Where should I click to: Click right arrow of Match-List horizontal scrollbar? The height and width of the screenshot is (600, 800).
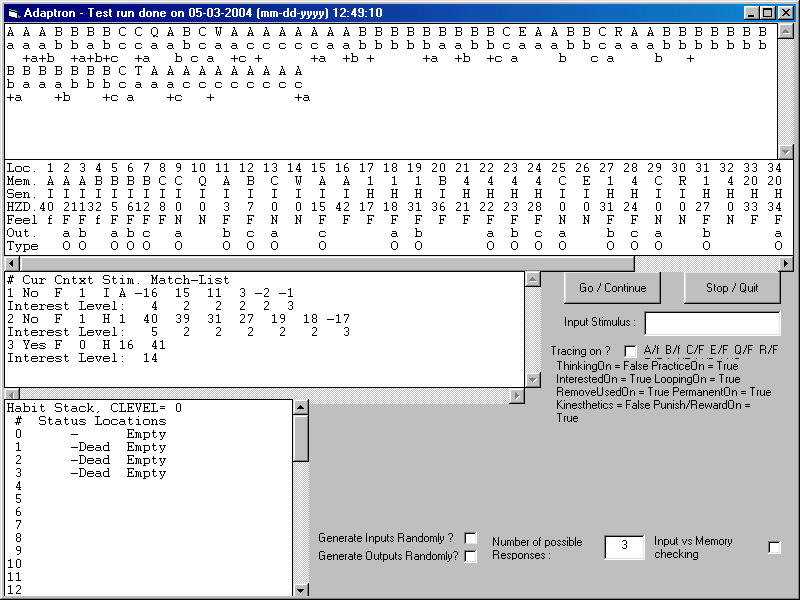517,395
